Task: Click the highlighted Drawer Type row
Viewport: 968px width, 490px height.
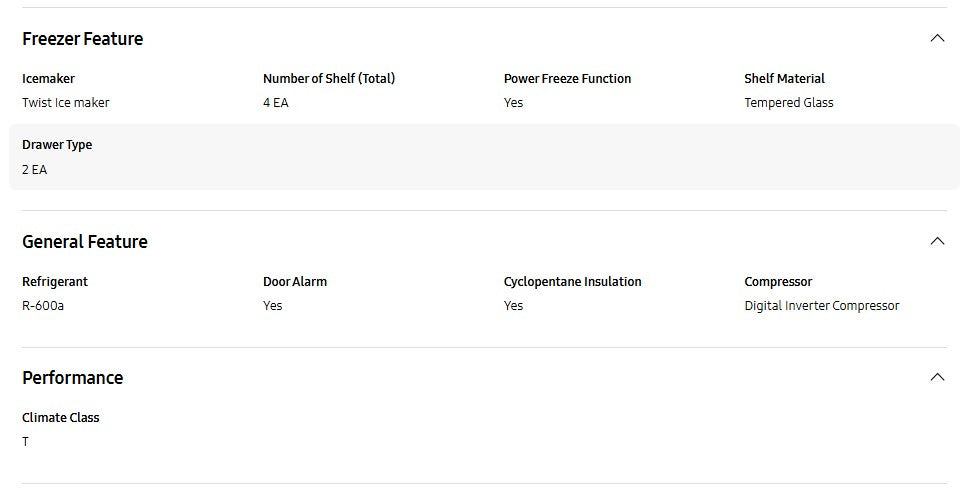Action: click(483, 157)
